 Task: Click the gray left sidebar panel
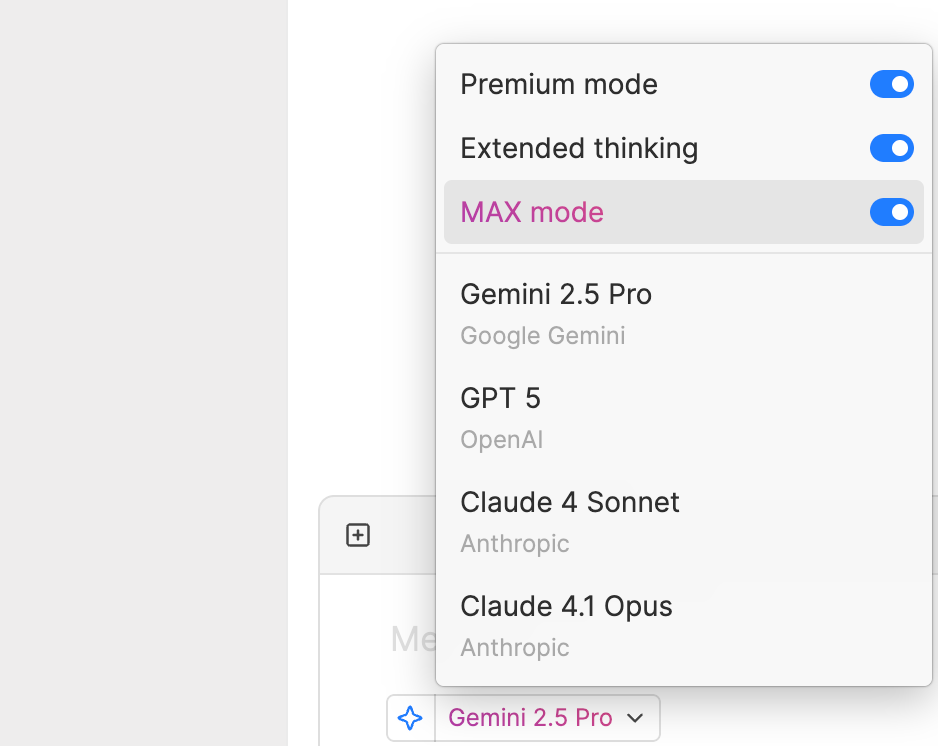click(x=143, y=373)
